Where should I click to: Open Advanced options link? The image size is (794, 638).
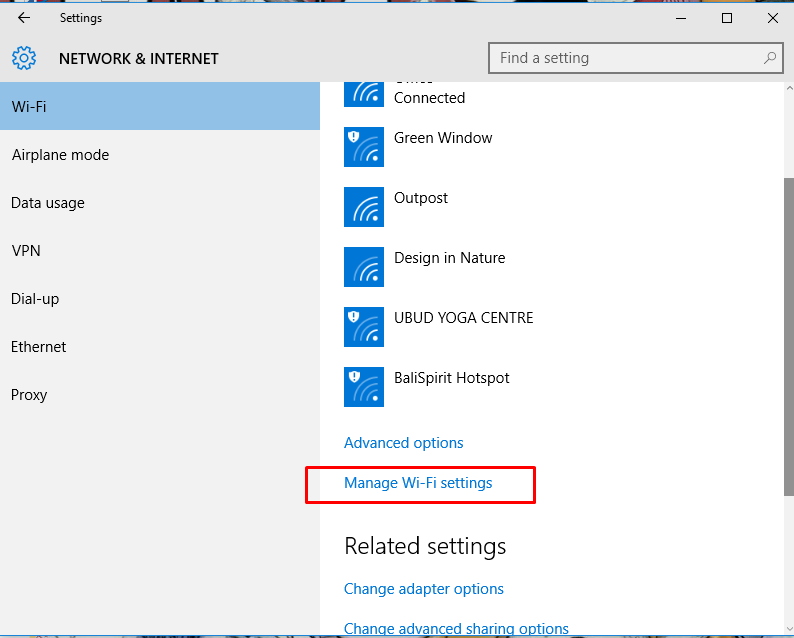coord(404,443)
